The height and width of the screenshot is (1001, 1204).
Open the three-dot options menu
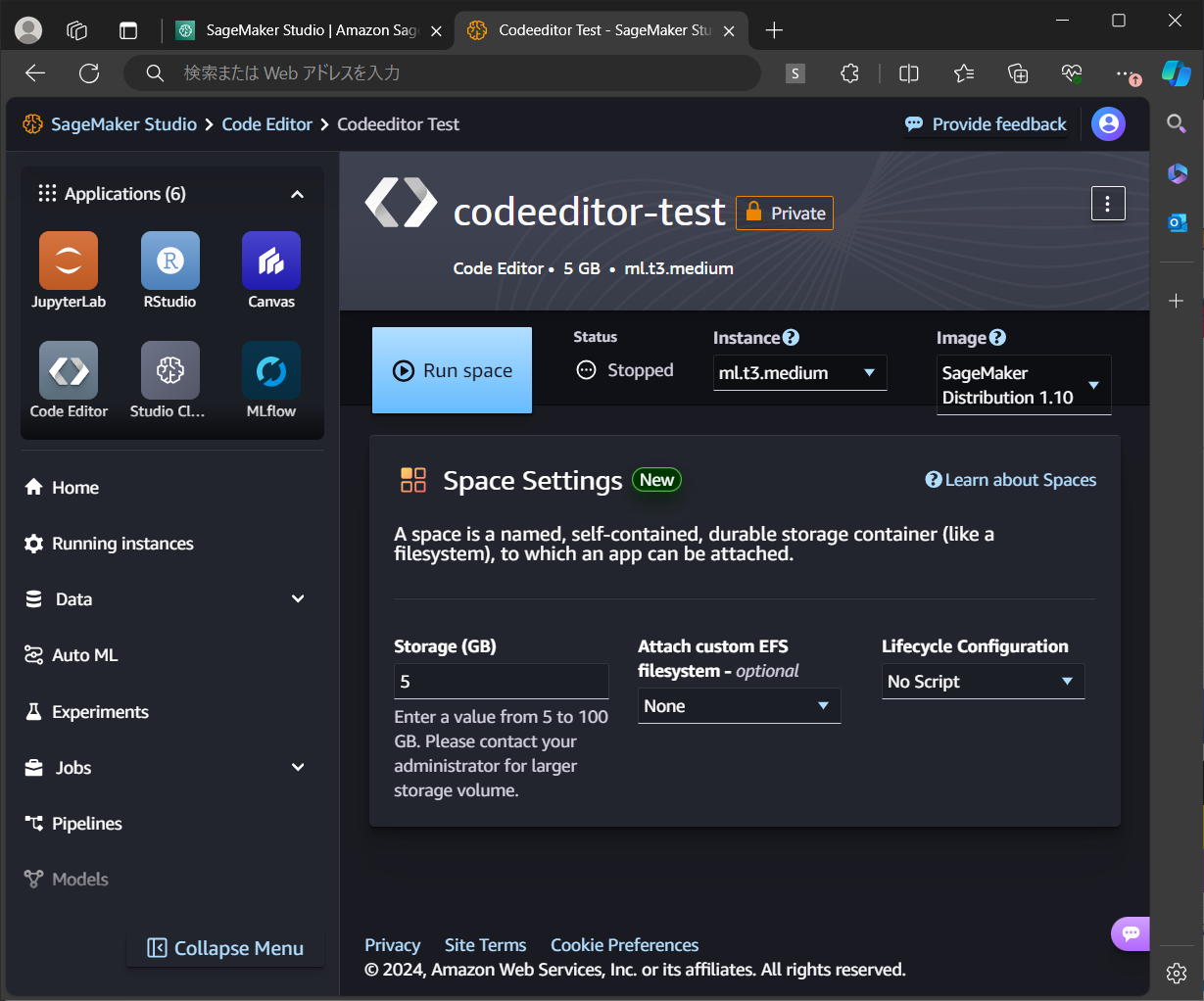pos(1108,203)
